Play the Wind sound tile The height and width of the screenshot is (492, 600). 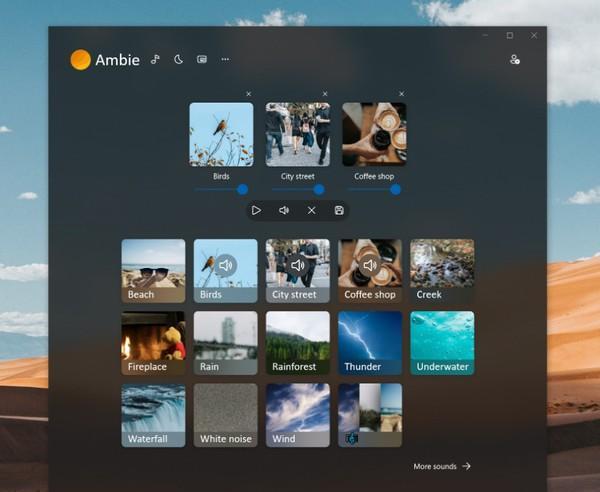point(298,415)
